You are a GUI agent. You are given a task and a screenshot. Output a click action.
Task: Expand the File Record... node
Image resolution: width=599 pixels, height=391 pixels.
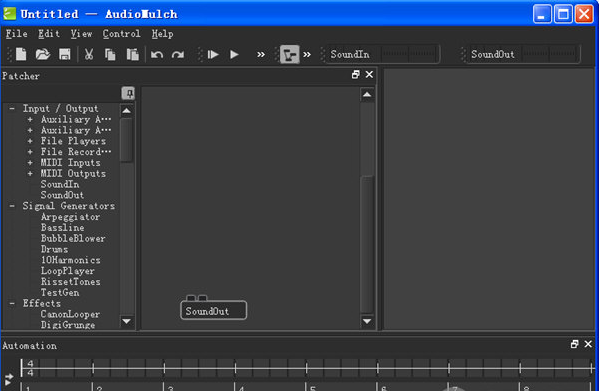(30, 152)
